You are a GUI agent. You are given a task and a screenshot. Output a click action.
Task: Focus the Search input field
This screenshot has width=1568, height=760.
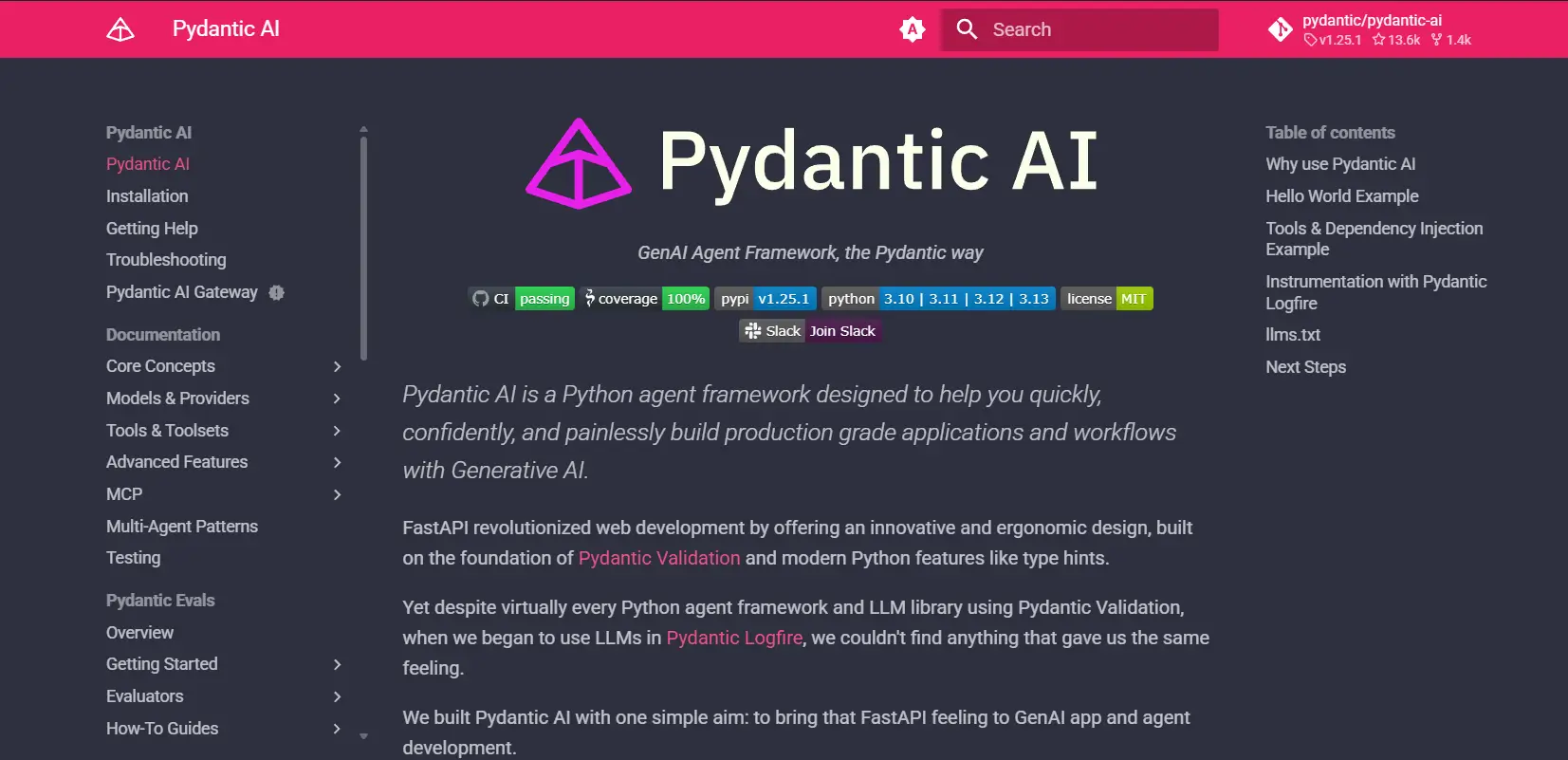(1079, 29)
